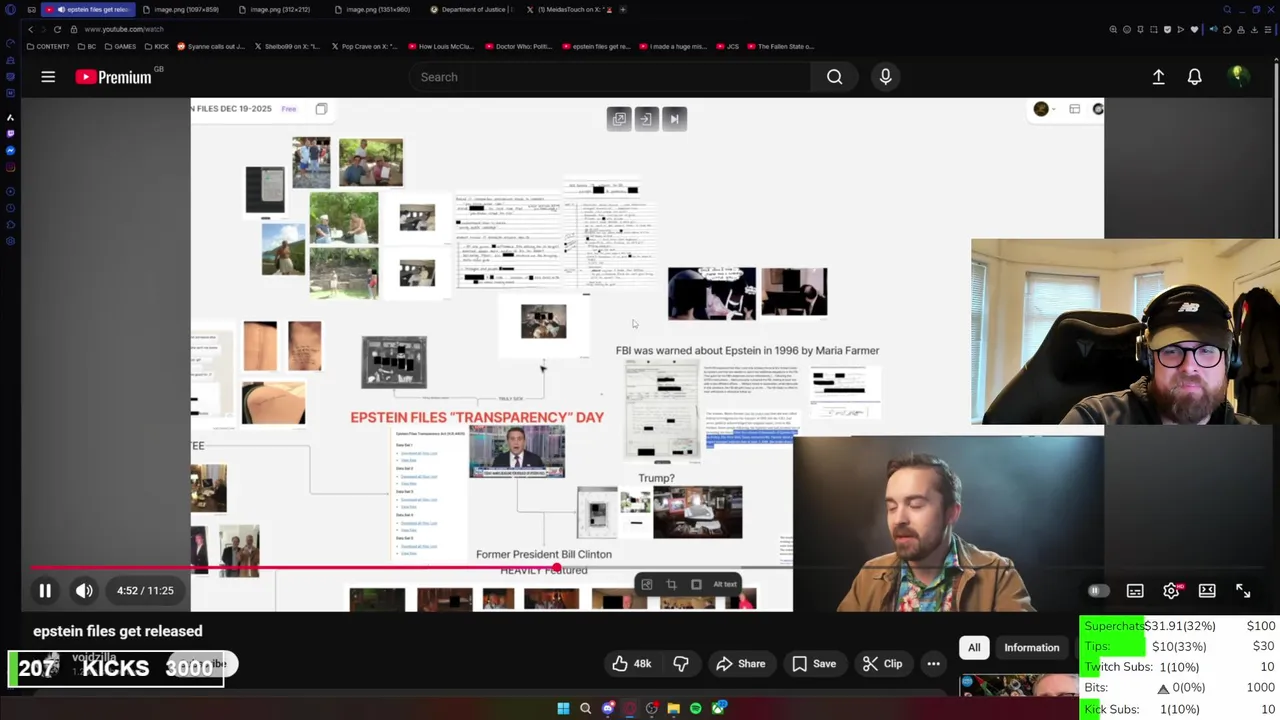Open the CONTENT? bookmarks folder
Screen dimensions: 1280x720
[x=48, y=46]
